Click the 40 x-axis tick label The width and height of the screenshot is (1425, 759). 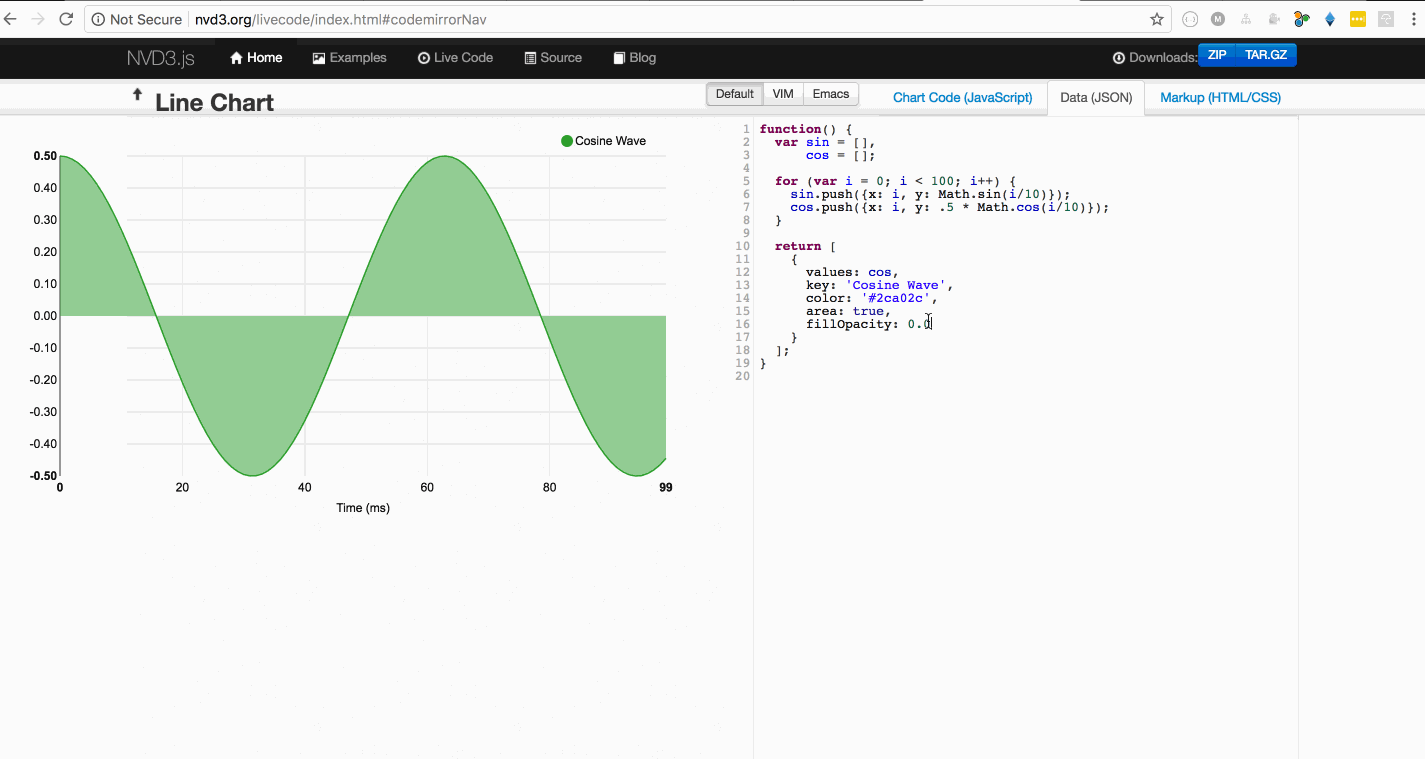point(305,488)
